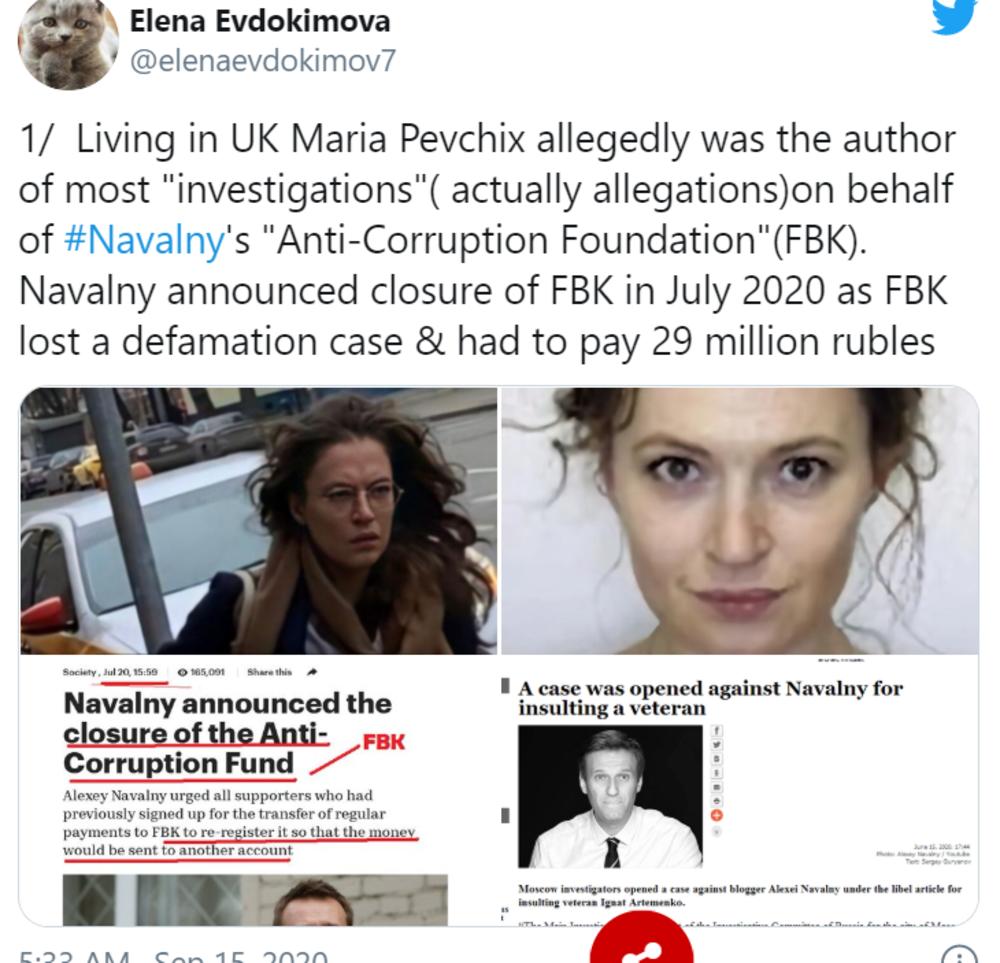The image size is (1000, 963).
Task: Open 'Navalny announced the closure' article image
Action: [x=259, y=790]
